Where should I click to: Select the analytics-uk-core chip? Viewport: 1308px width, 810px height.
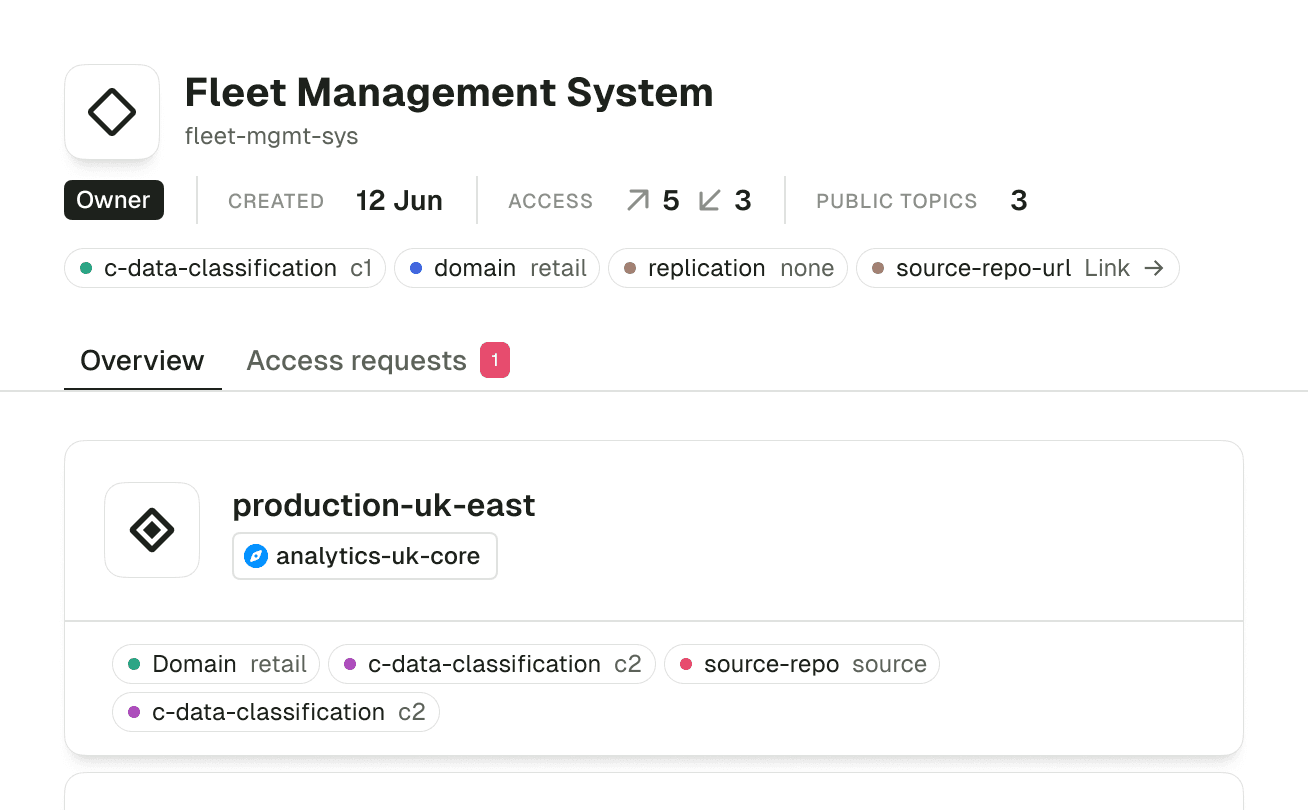(365, 557)
